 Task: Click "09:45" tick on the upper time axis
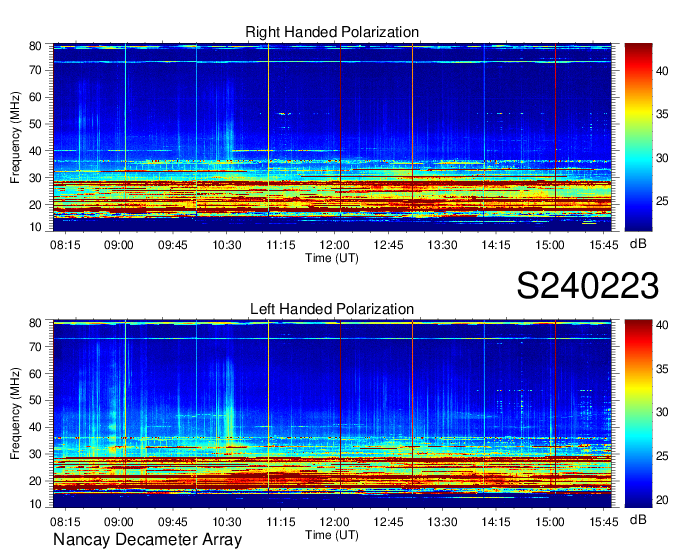coord(173,245)
